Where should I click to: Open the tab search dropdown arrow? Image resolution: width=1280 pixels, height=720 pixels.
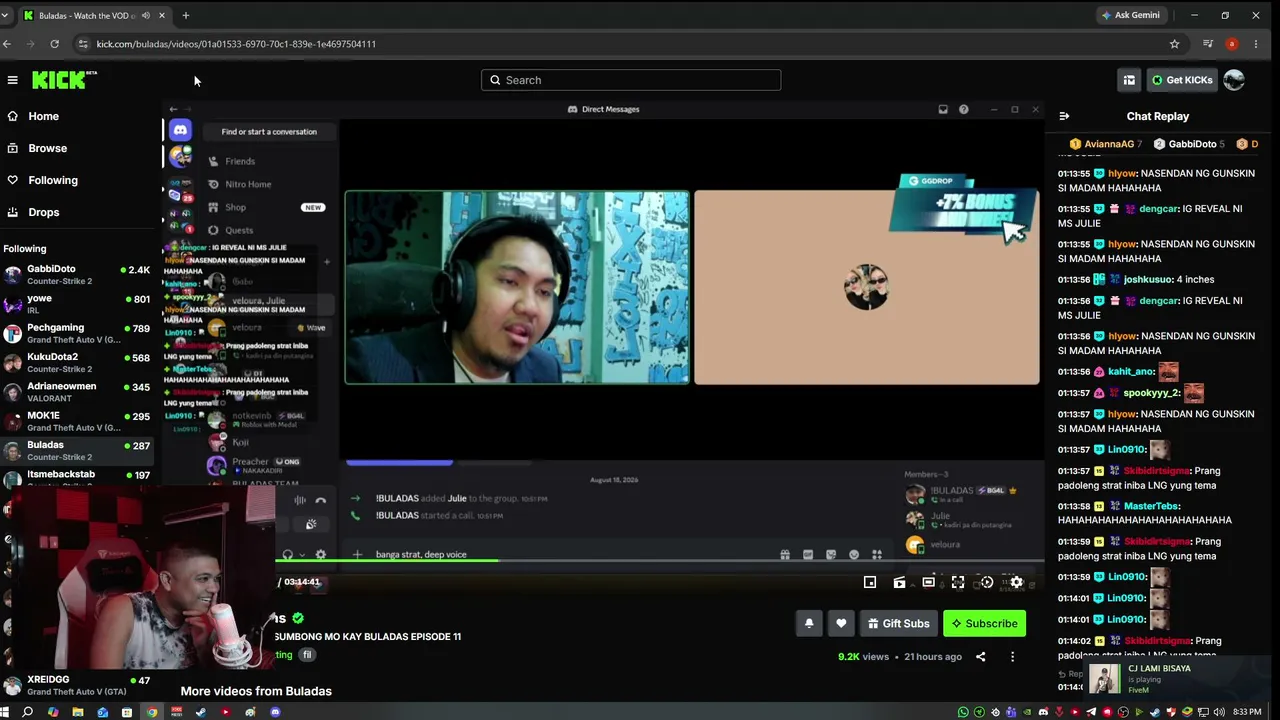(x=5, y=15)
